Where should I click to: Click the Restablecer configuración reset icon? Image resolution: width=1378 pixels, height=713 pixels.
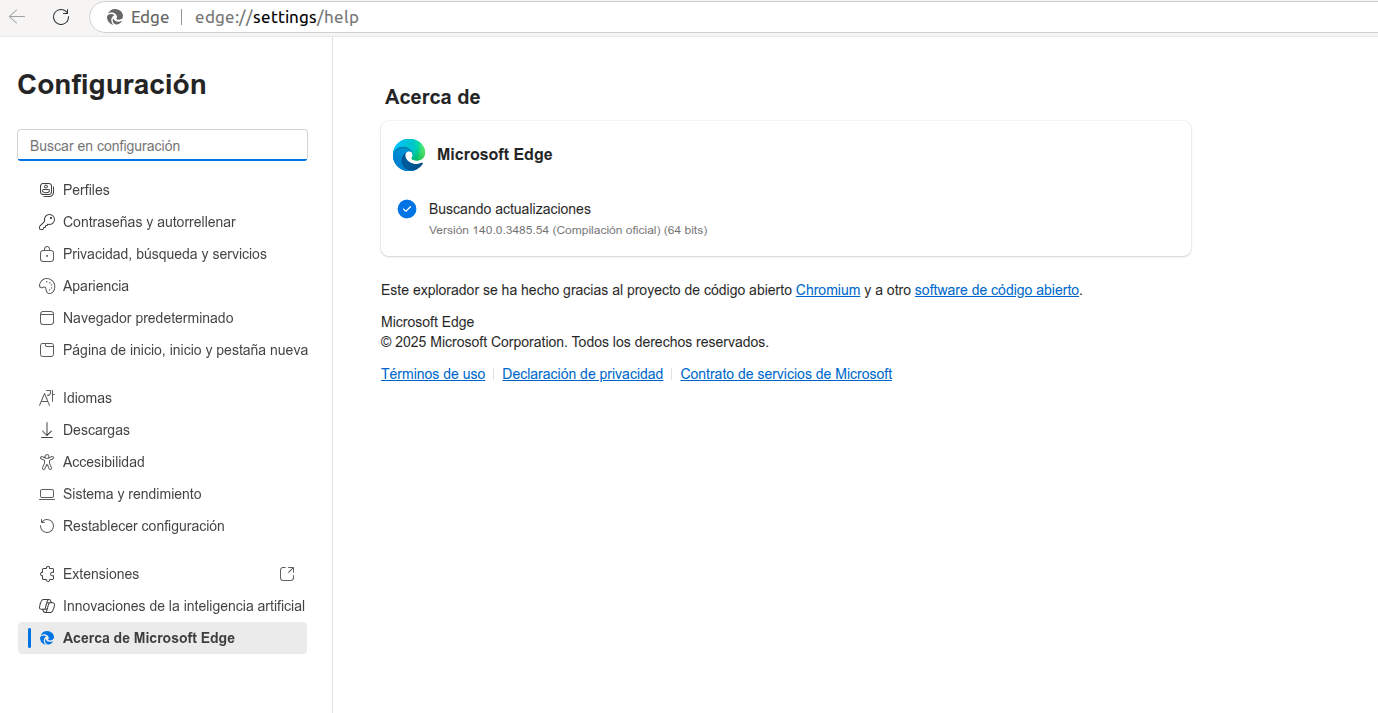(x=46, y=525)
